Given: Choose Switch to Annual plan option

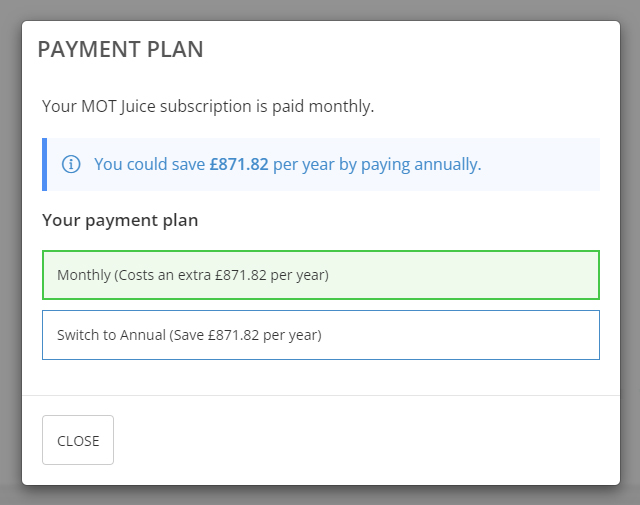Looking at the screenshot, I should 321,335.
